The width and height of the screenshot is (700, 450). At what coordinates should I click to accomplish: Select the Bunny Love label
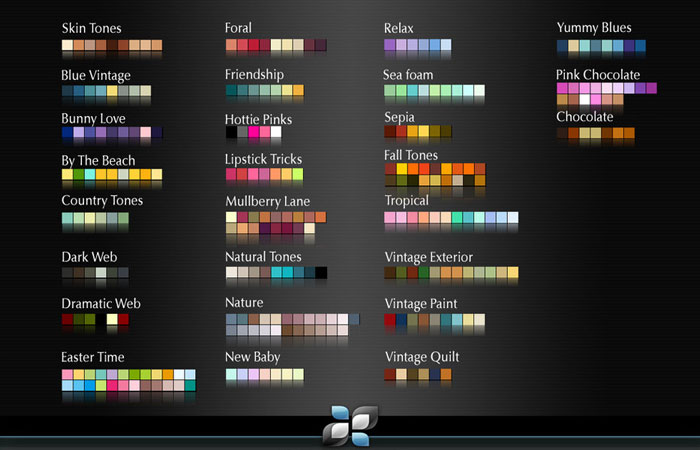tap(93, 118)
